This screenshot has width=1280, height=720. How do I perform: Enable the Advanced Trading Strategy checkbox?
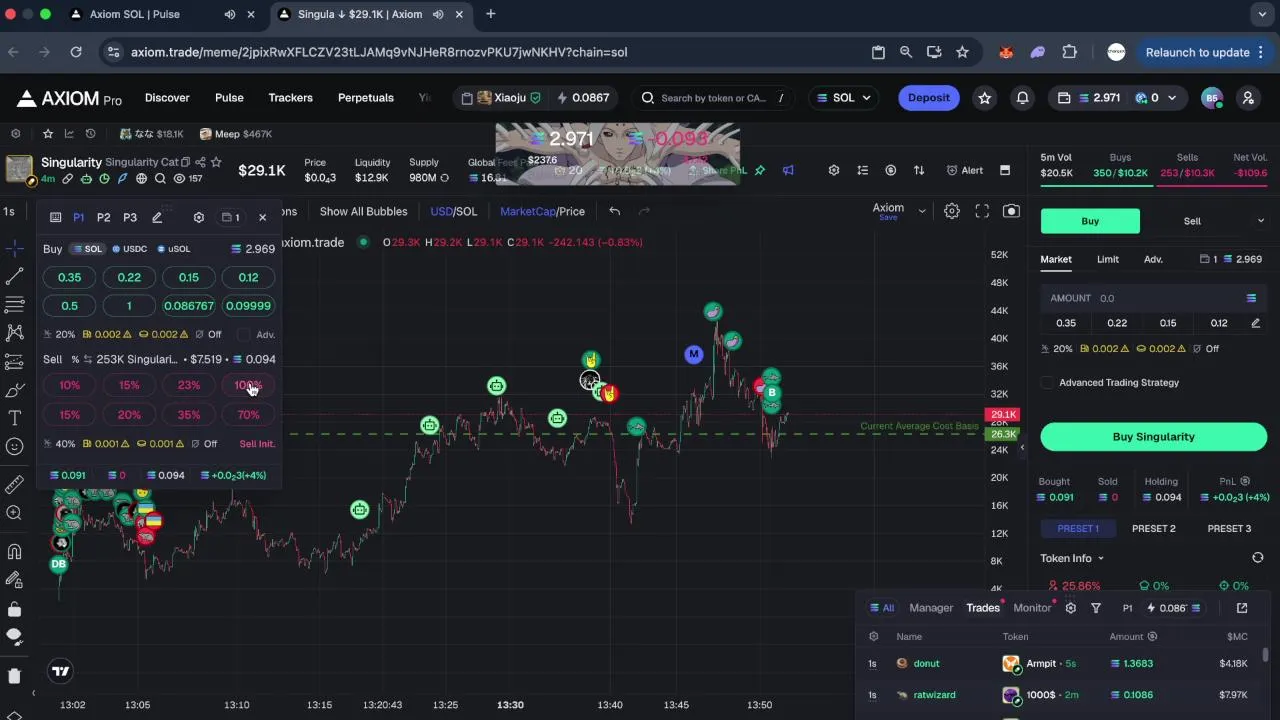click(x=1047, y=382)
